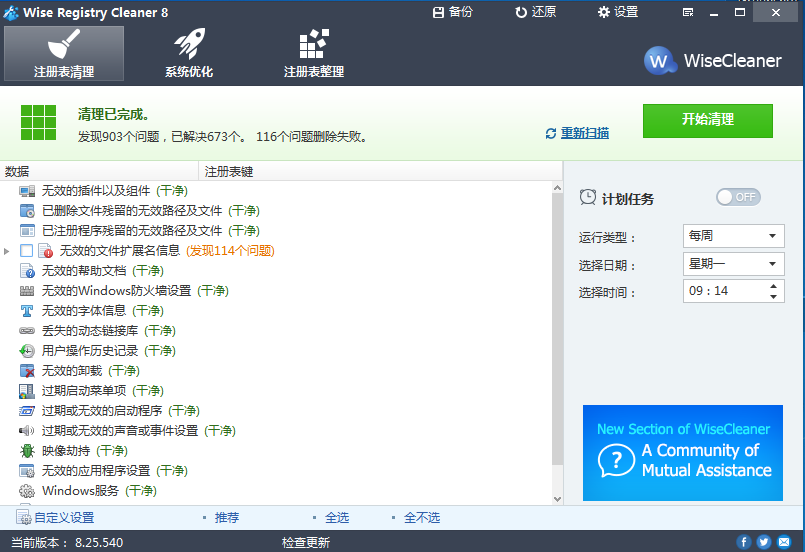Select the 无效的插件以及组件 row text
This screenshot has height=552, width=805.
point(96,191)
